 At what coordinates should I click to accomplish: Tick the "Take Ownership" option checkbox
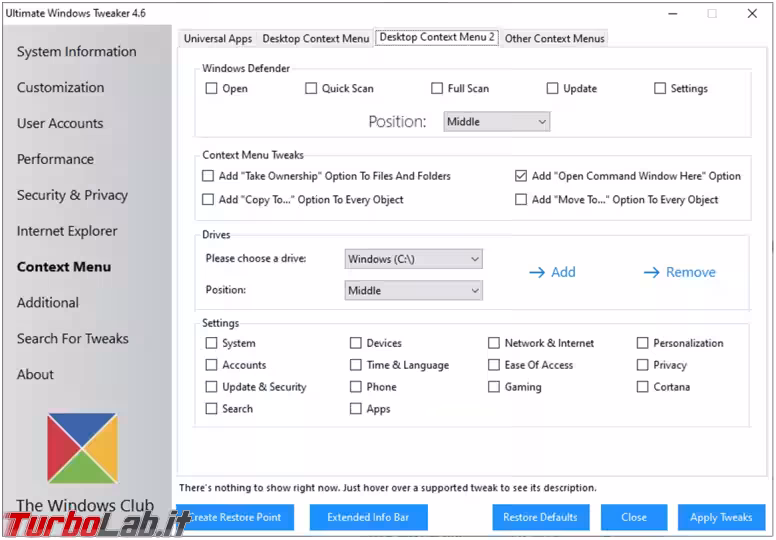(208, 176)
